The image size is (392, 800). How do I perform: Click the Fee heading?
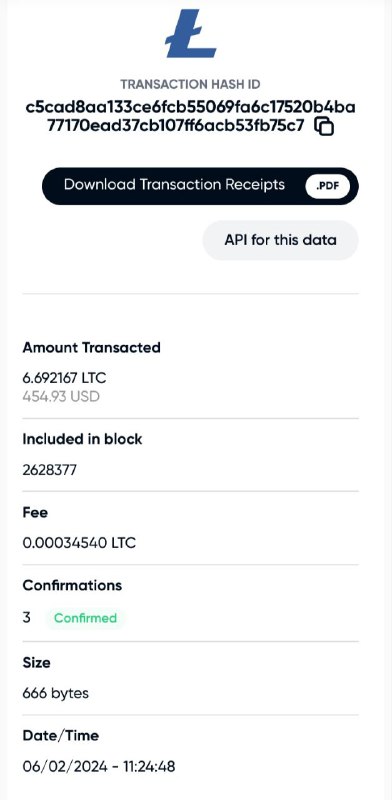(x=35, y=512)
